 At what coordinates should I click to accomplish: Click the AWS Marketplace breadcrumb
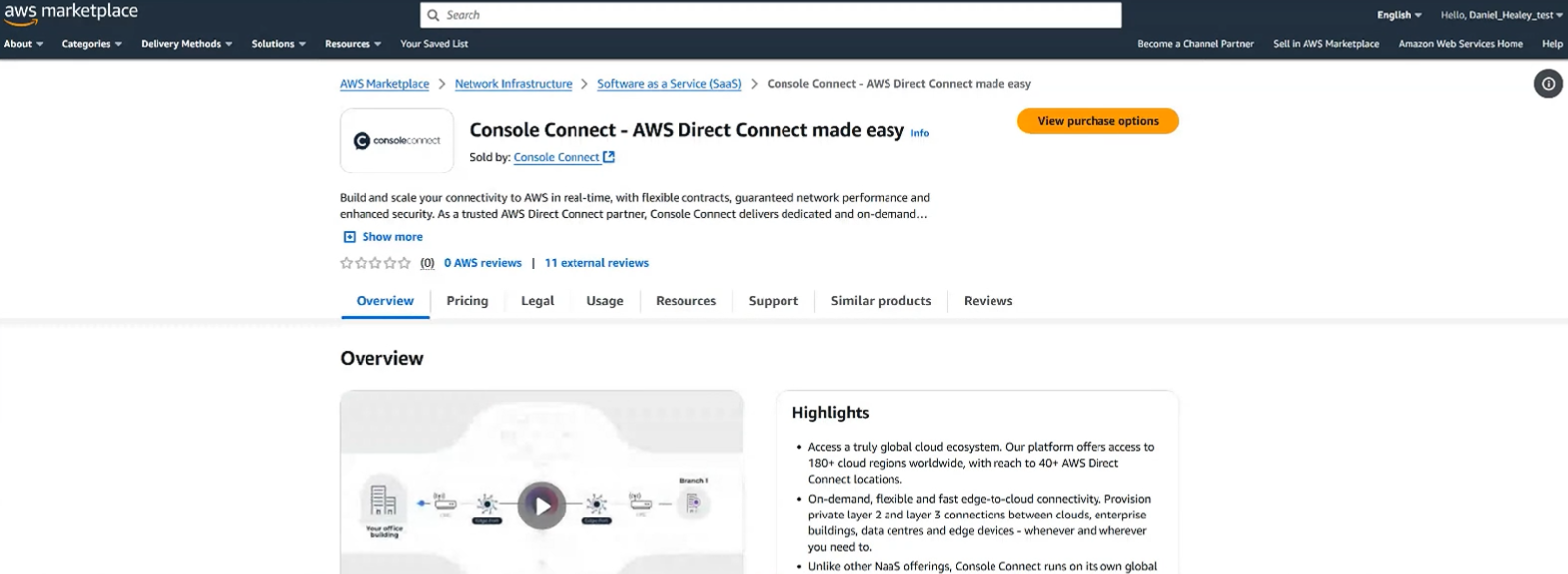pos(384,84)
